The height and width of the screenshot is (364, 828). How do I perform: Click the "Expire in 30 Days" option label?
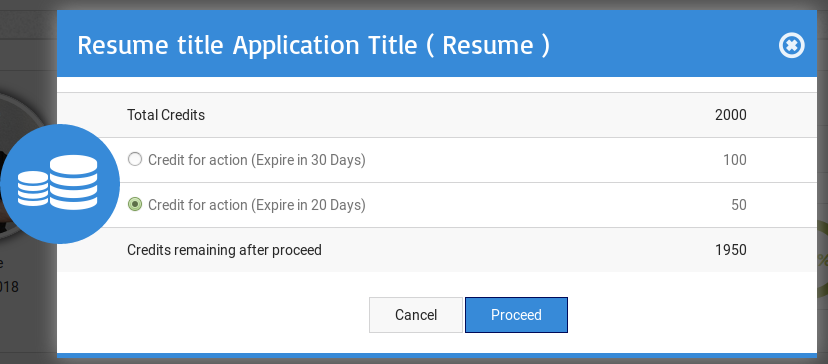pyautogui.click(x=257, y=160)
